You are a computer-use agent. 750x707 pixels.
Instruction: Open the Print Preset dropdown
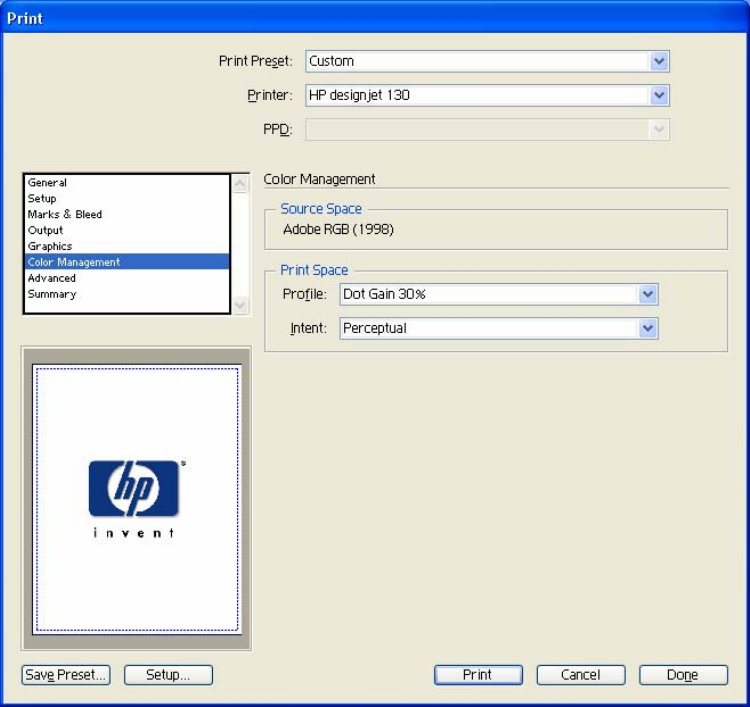(x=658, y=61)
